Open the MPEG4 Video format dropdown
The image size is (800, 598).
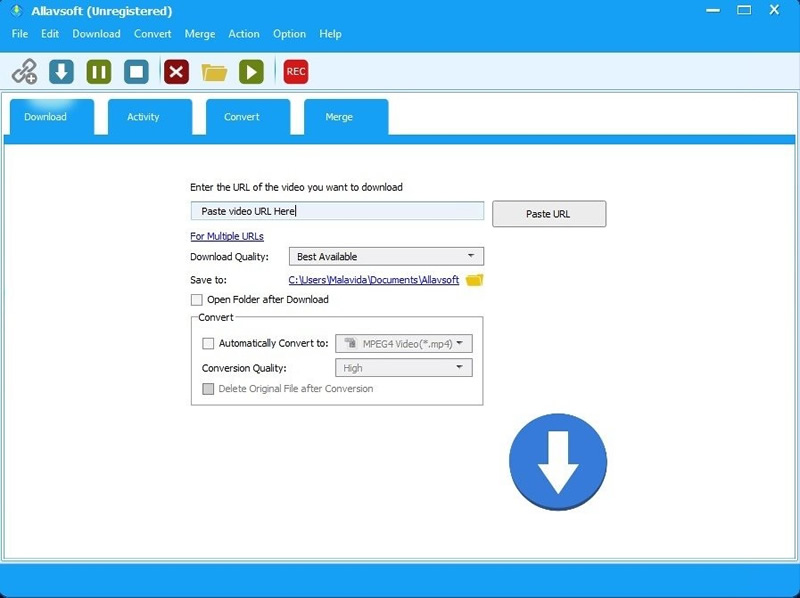click(404, 343)
